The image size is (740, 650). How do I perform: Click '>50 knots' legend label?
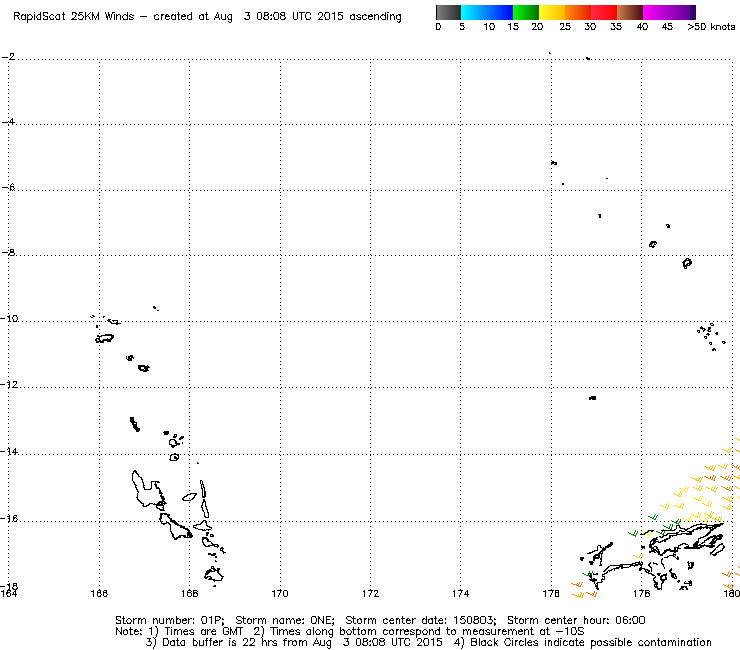(711, 27)
